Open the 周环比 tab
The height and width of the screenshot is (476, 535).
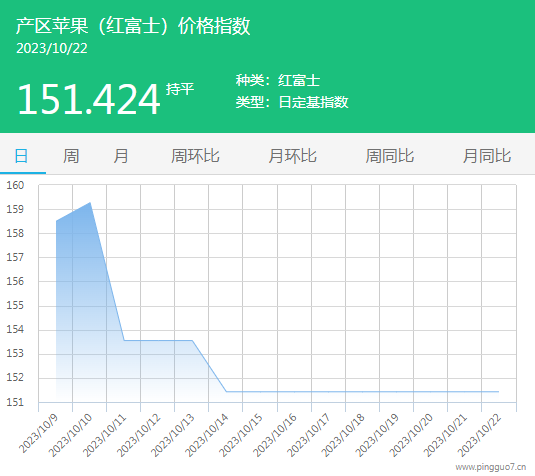tap(195, 156)
